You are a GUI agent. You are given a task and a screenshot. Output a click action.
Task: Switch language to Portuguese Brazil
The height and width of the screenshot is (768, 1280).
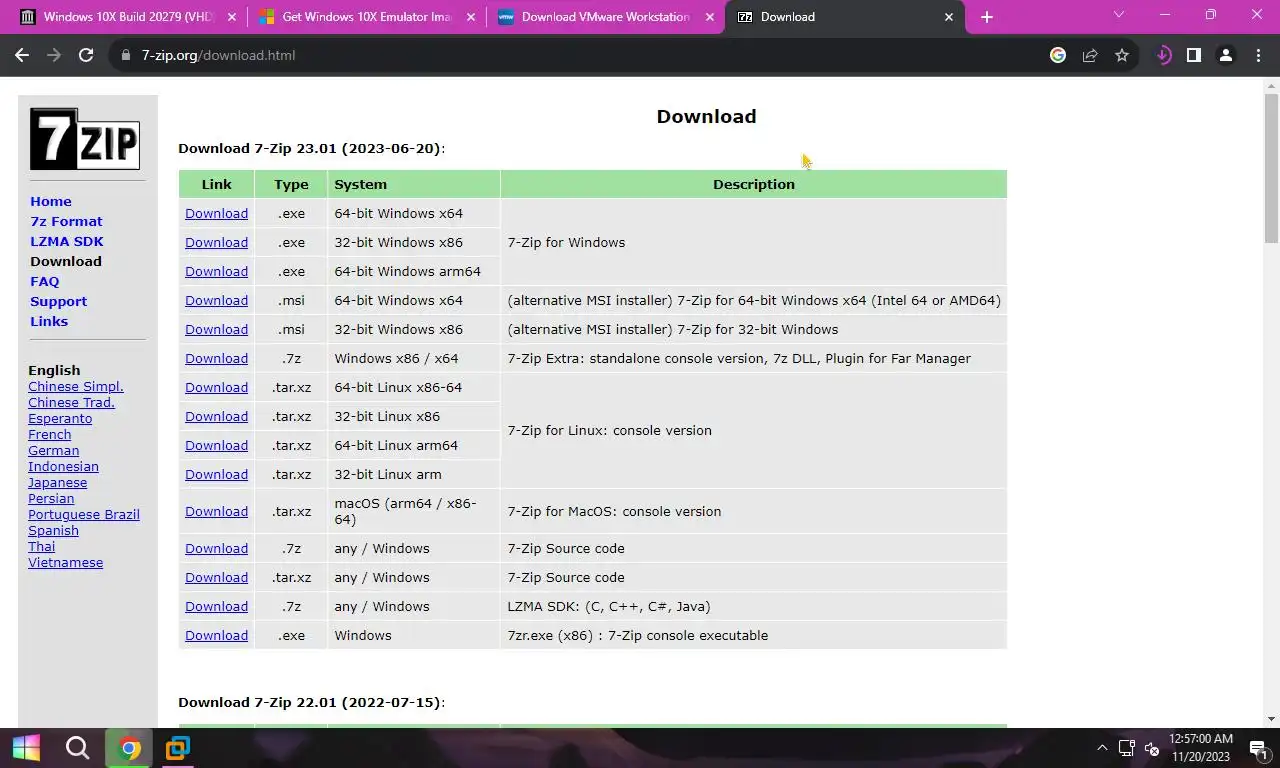(x=84, y=514)
